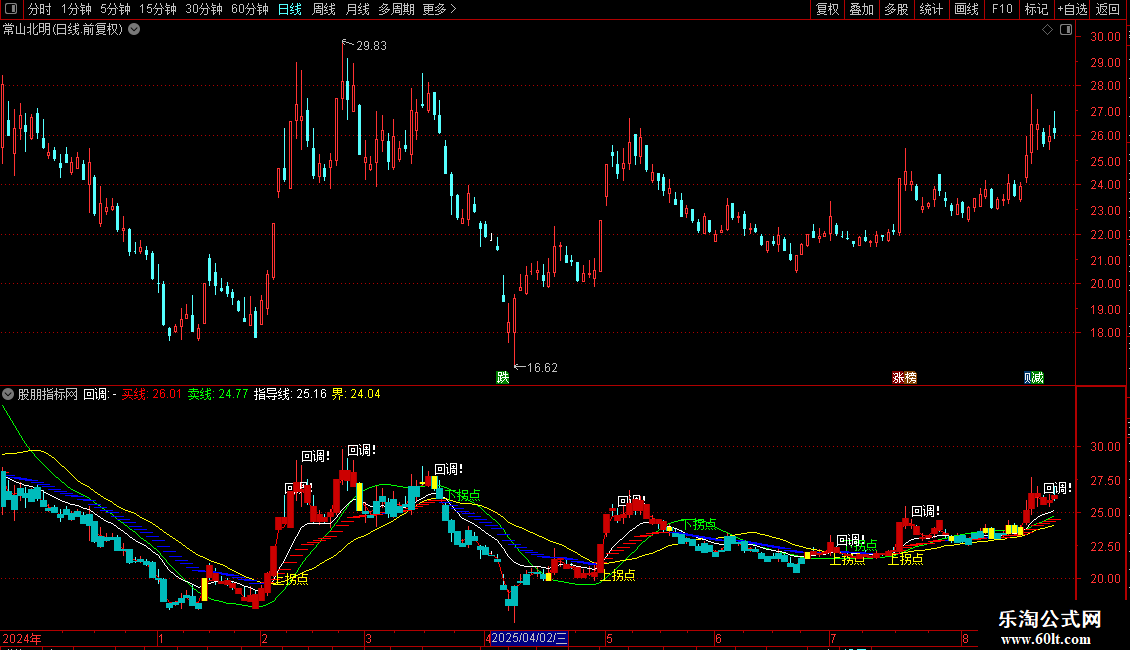Screen dimensions: 1130x650
Task: Switch to the 月线 monthly tab
Action: pos(357,9)
